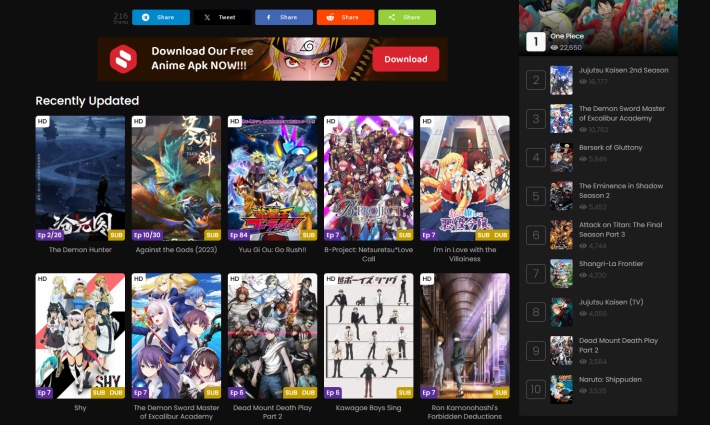Click the Shy title link below poster
The image size is (710, 425).
80,408
